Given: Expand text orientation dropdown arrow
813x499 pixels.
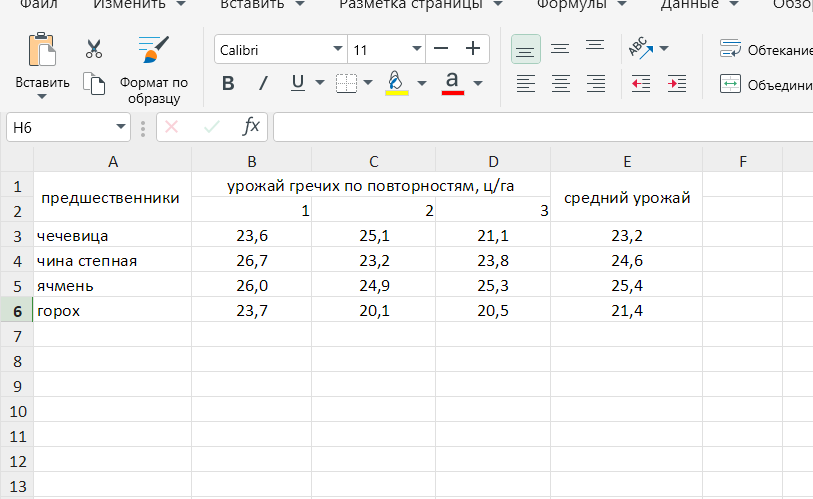Looking at the screenshot, I should coord(664,49).
